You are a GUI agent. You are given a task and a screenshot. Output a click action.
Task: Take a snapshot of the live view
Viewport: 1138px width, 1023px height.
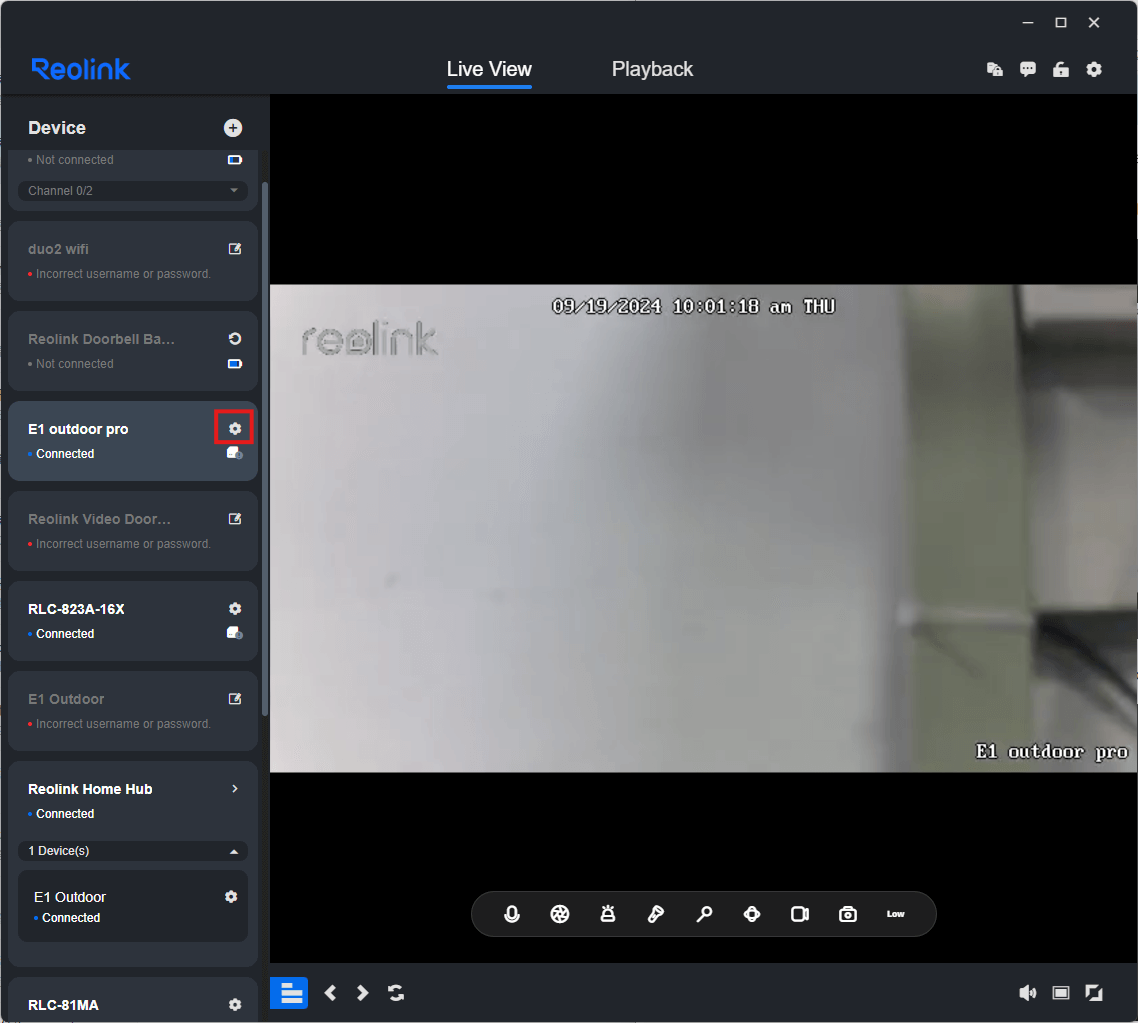tap(848, 914)
